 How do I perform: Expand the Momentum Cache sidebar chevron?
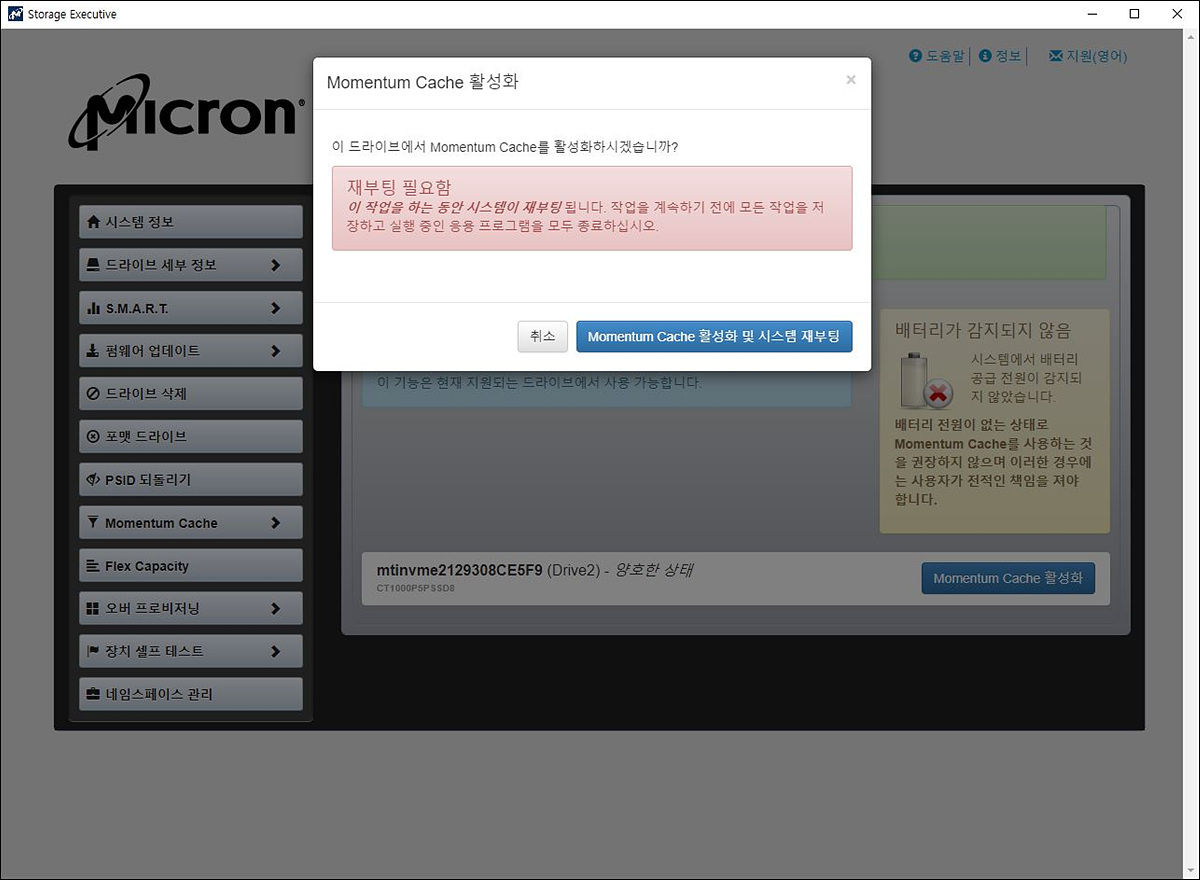276,523
